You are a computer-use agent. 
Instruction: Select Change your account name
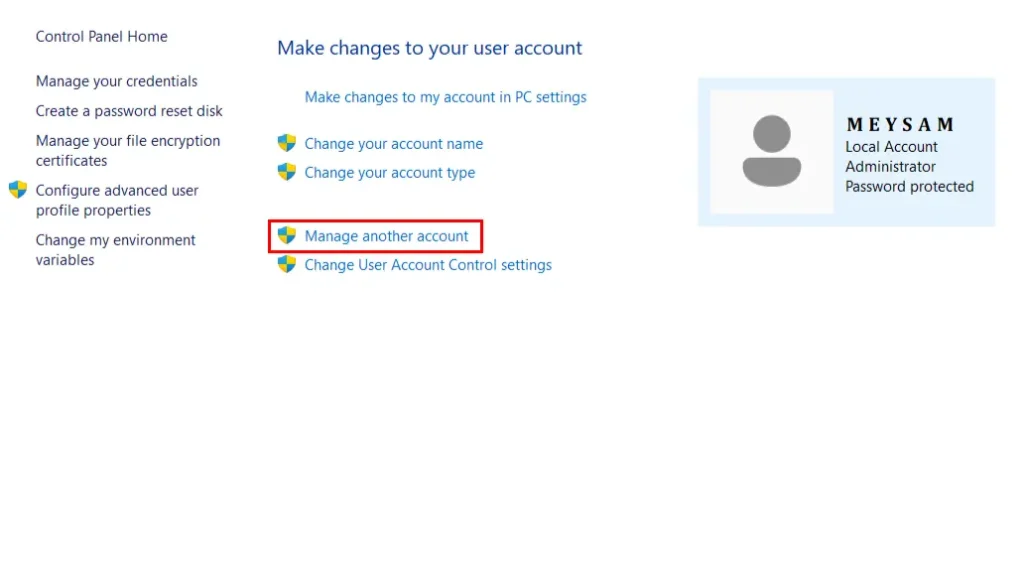click(x=393, y=143)
